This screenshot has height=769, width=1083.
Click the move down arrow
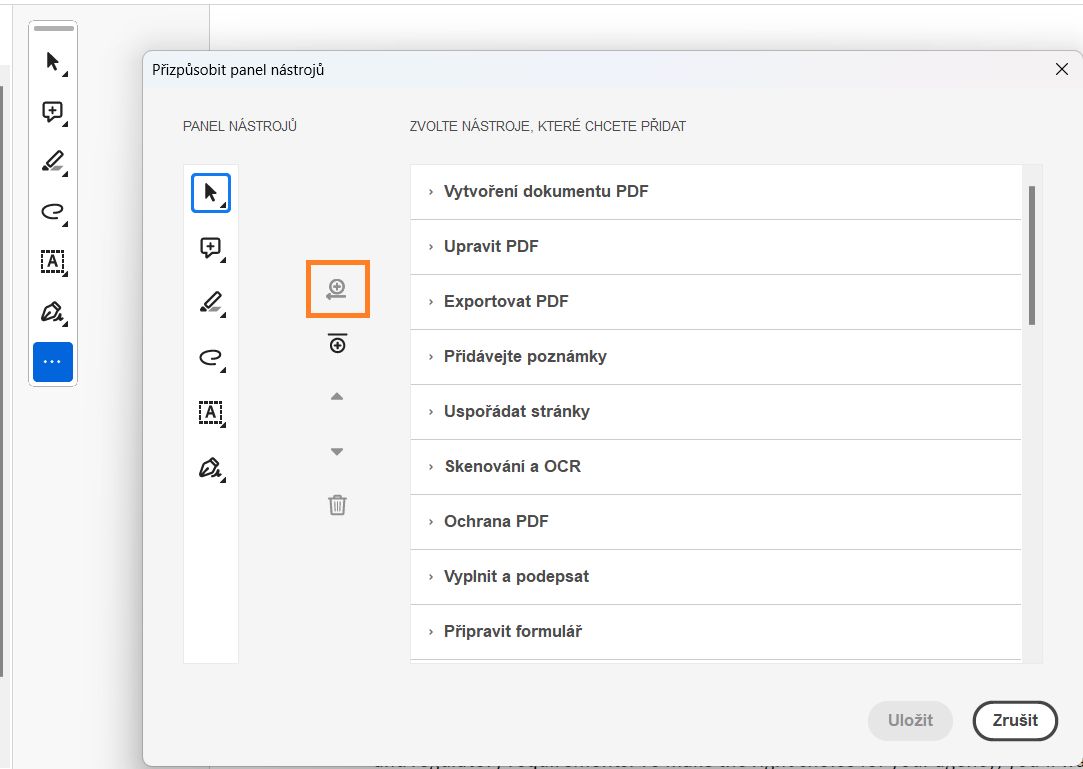338,452
